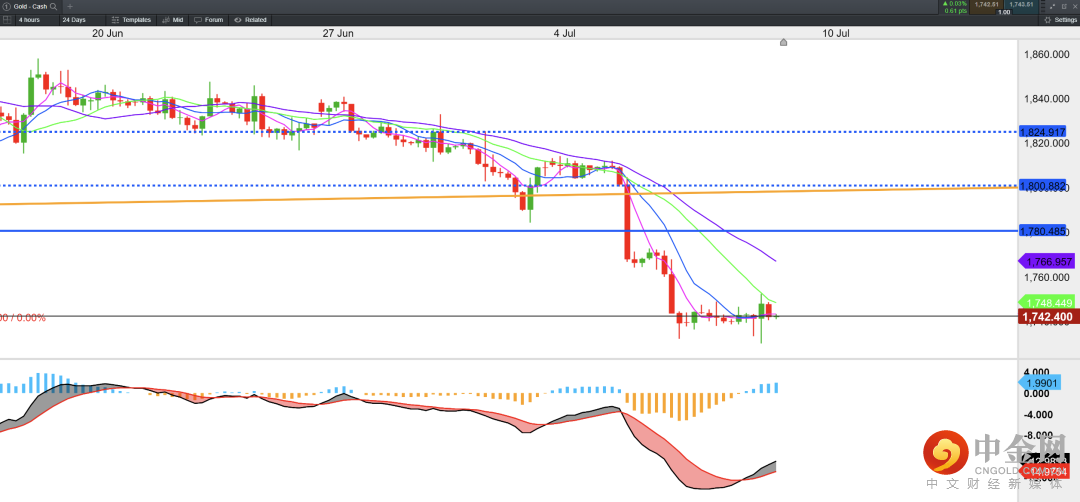Click the 1,760.000 price axis label
This screenshot has width=1080, height=502.
tap(1046, 278)
